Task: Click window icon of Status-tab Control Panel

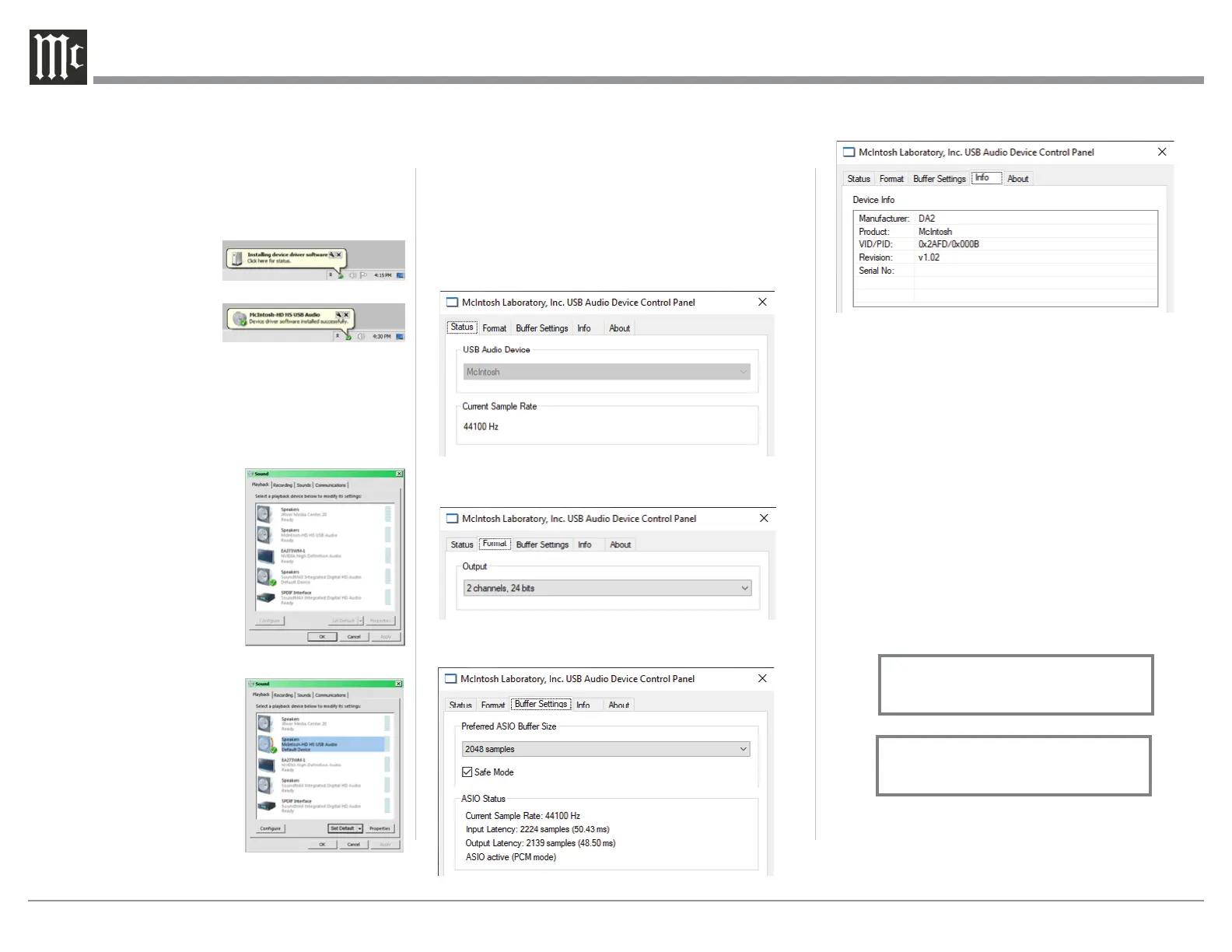Action: [x=452, y=303]
